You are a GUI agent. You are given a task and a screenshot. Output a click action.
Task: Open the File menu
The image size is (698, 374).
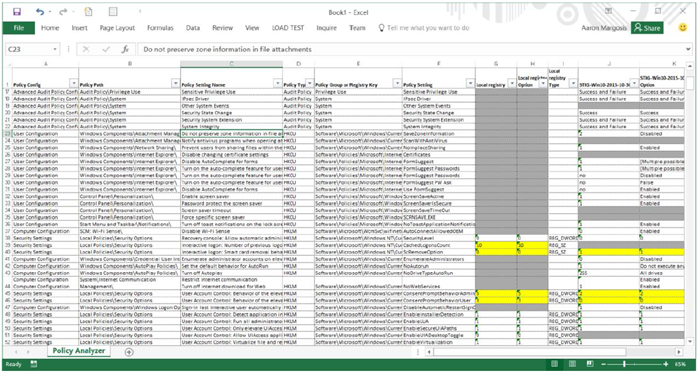point(19,28)
